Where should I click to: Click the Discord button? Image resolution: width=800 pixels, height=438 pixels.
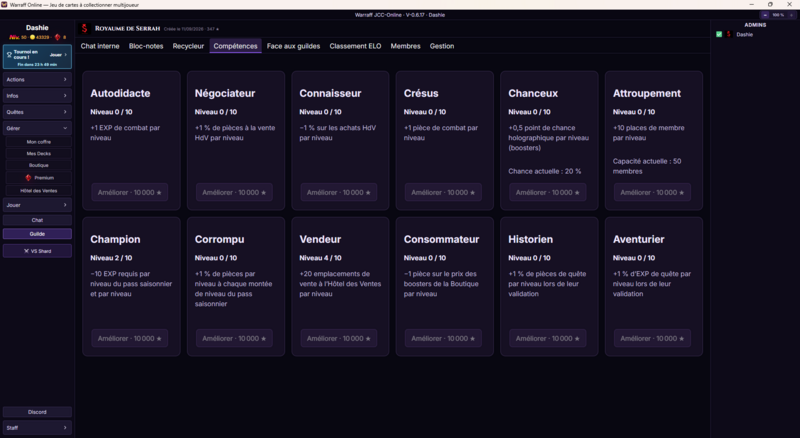[x=37, y=412]
